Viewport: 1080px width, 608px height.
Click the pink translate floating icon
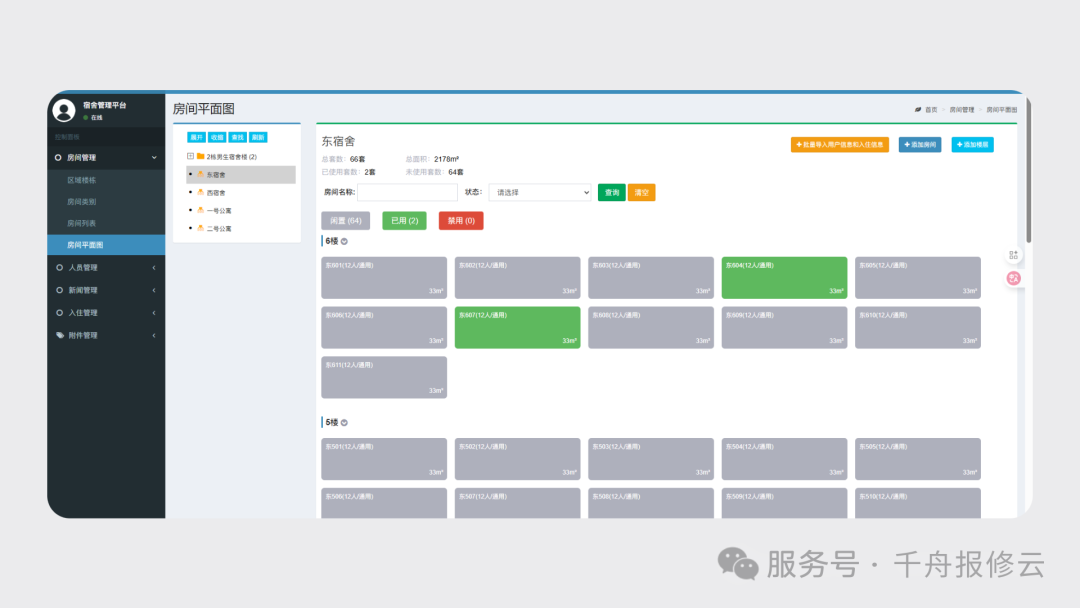1013,278
